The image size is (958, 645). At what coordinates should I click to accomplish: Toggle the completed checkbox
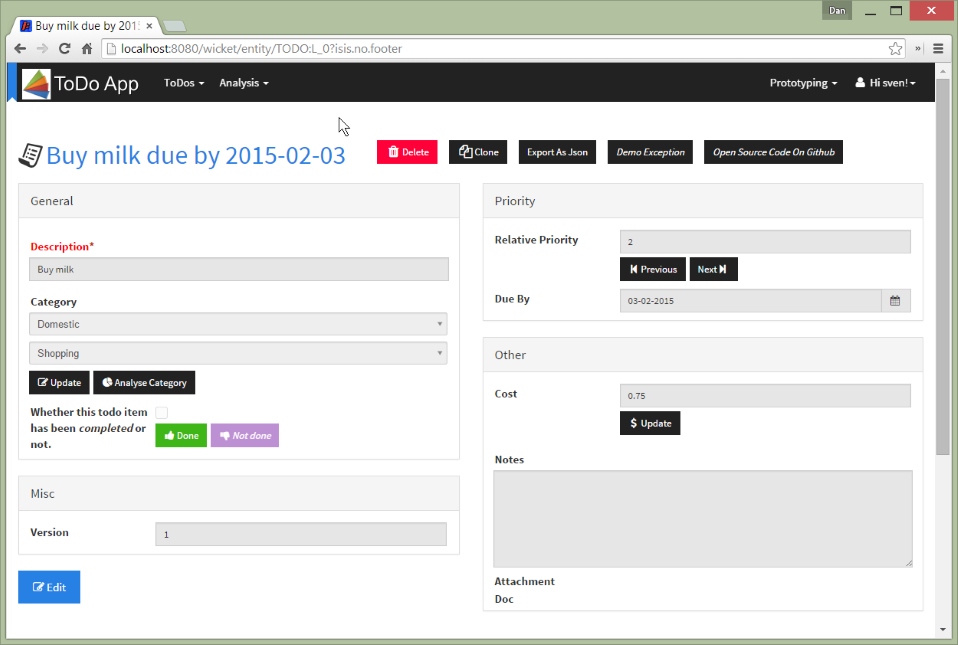pos(161,412)
